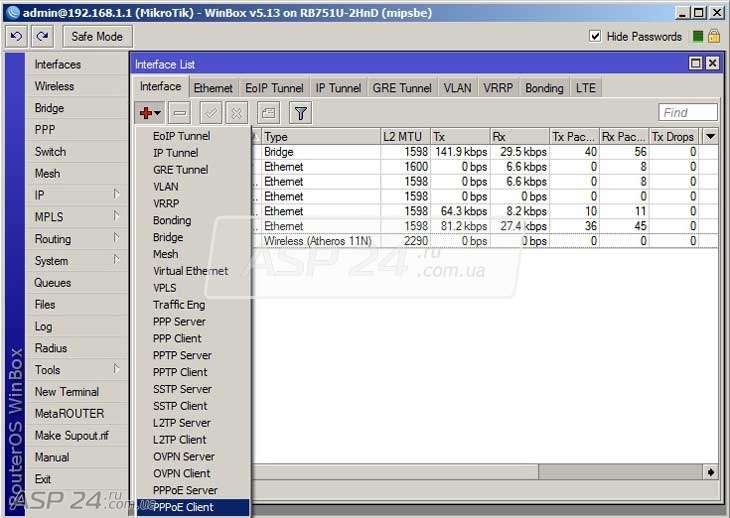The width and height of the screenshot is (730, 518).
Task: Click the horizontal scrollbar thumb
Action: pyautogui.click(x=621, y=472)
